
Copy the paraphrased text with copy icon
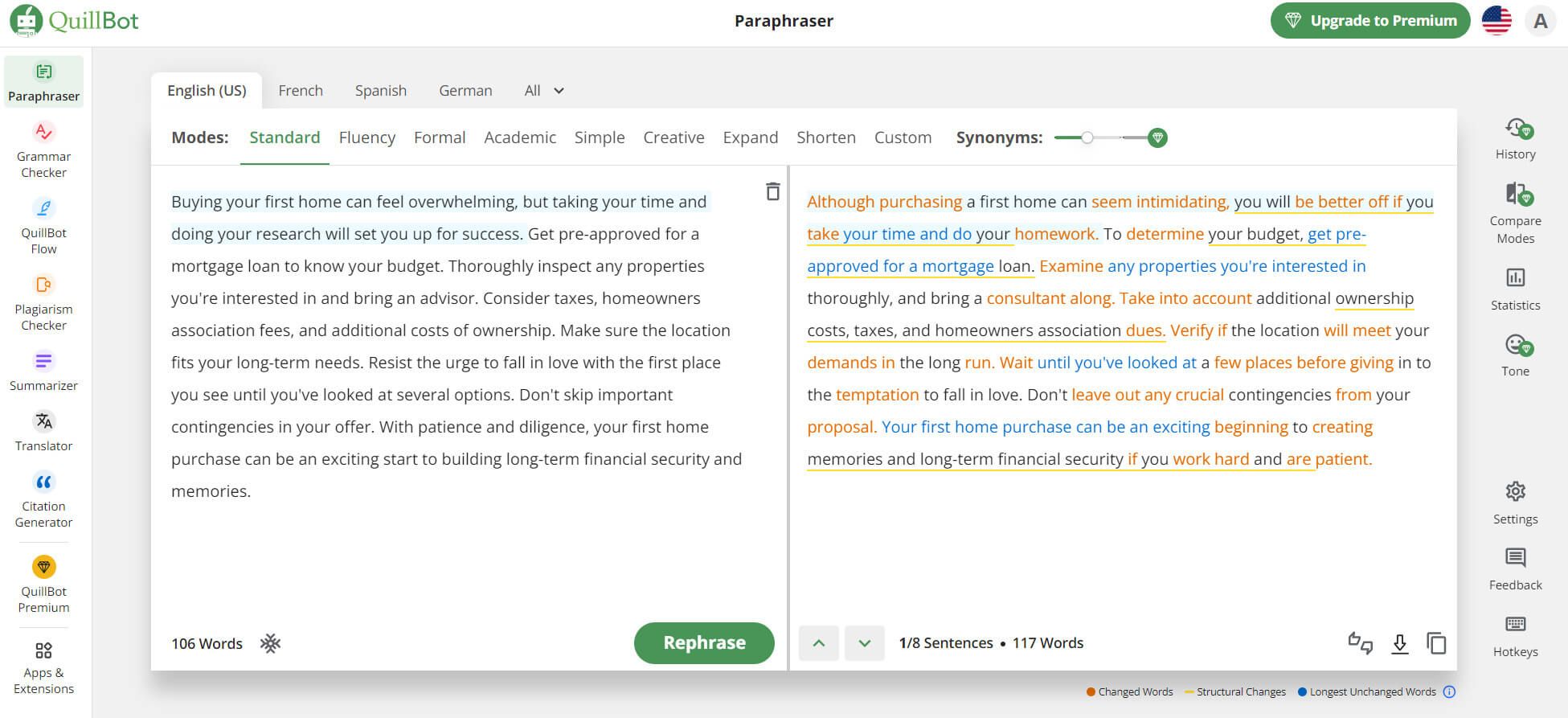click(x=1435, y=643)
